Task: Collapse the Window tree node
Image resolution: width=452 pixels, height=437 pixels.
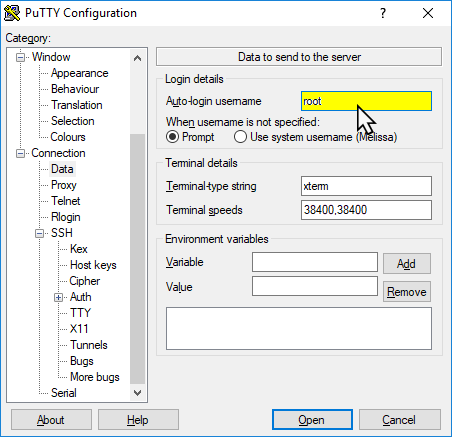Action: pyautogui.click(x=21, y=57)
